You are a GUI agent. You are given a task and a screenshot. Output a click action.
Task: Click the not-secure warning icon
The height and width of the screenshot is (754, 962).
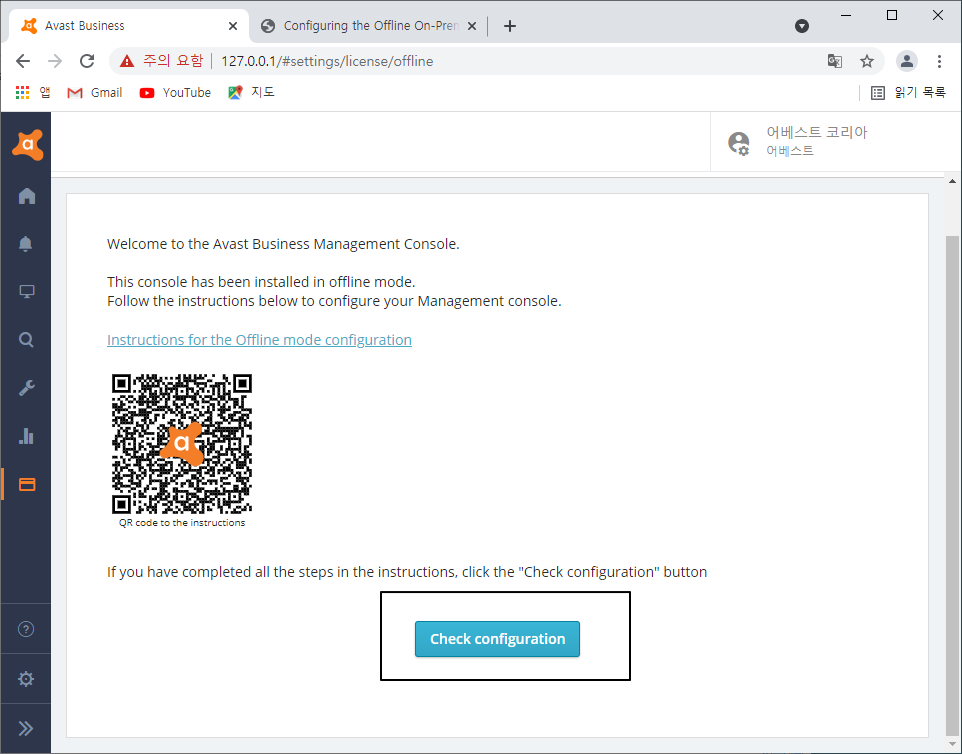[x=126, y=61]
